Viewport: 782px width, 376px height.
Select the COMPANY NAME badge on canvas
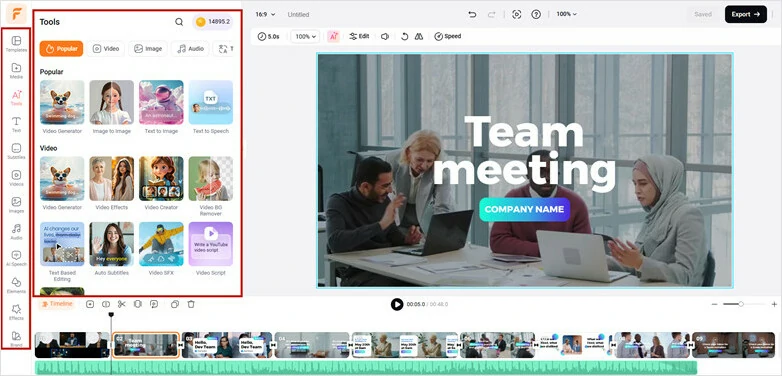525,209
